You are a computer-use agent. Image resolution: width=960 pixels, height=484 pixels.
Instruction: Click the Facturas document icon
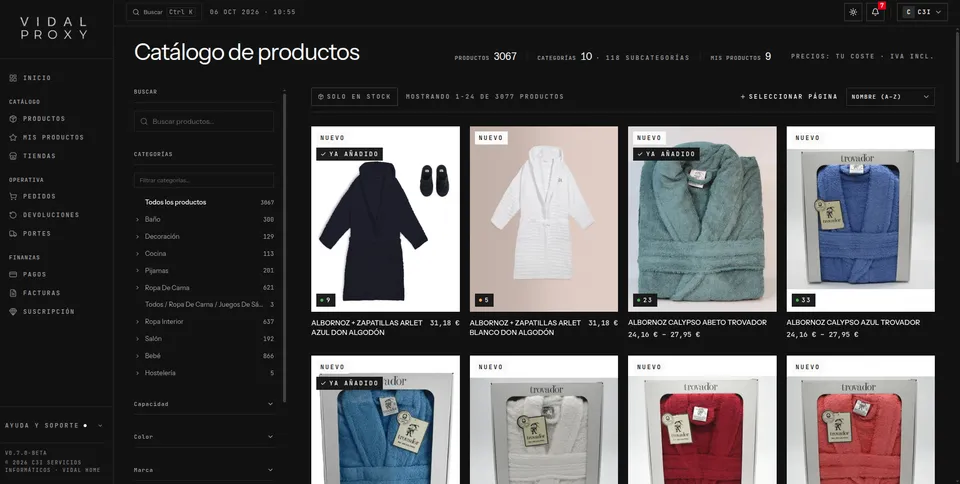tap(13, 293)
